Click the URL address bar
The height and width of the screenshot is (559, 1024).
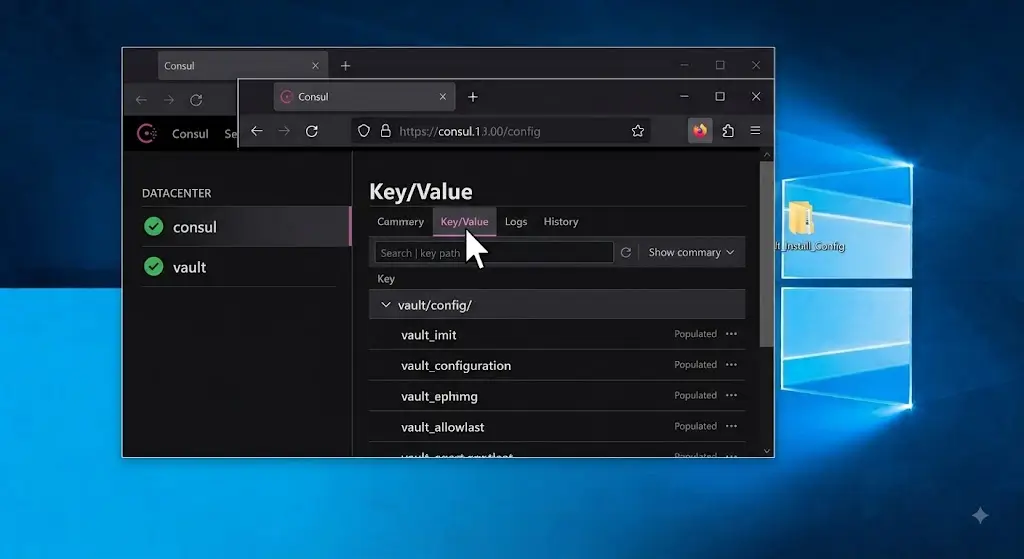click(x=500, y=131)
